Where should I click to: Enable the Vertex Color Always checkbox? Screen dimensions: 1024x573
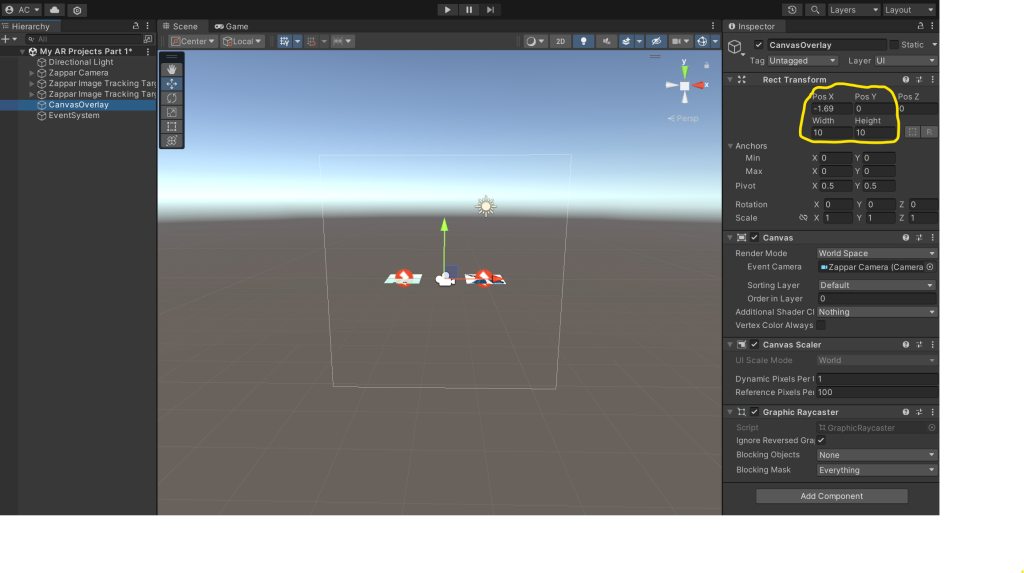point(821,325)
